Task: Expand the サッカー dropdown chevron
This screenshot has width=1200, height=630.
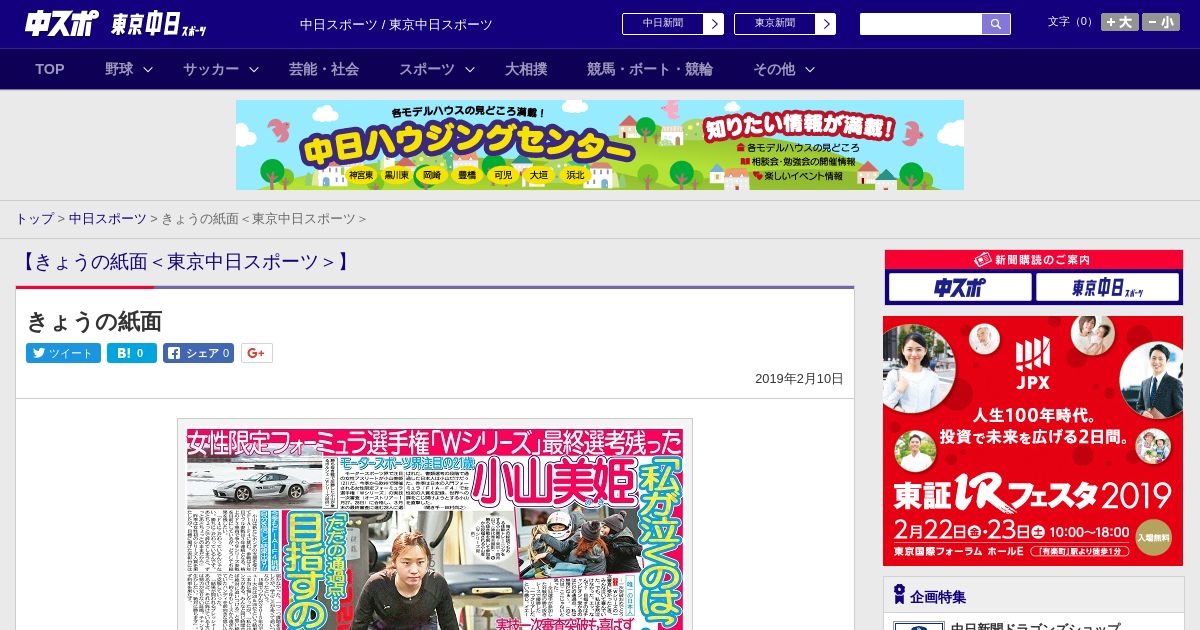Action: click(x=254, y=69)
